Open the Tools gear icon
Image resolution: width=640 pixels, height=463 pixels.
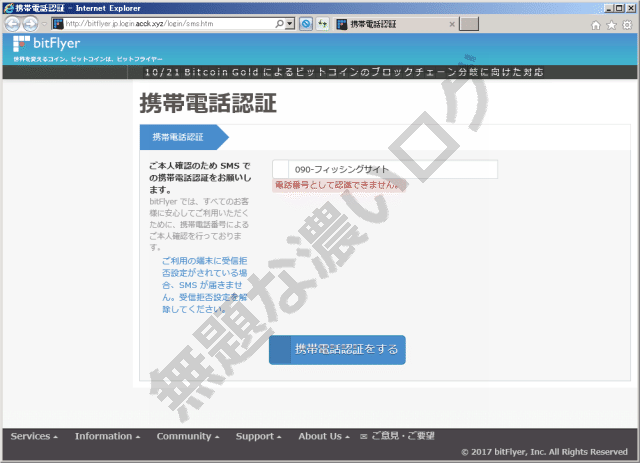pyautogui.click(x=627, y=25)
